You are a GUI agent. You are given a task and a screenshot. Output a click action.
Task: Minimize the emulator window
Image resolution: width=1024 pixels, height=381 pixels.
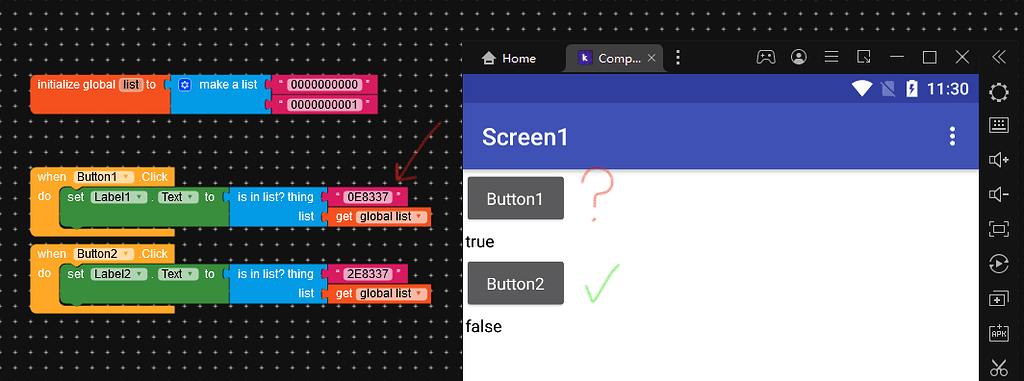pyautogui.click(x=897, y=58)
